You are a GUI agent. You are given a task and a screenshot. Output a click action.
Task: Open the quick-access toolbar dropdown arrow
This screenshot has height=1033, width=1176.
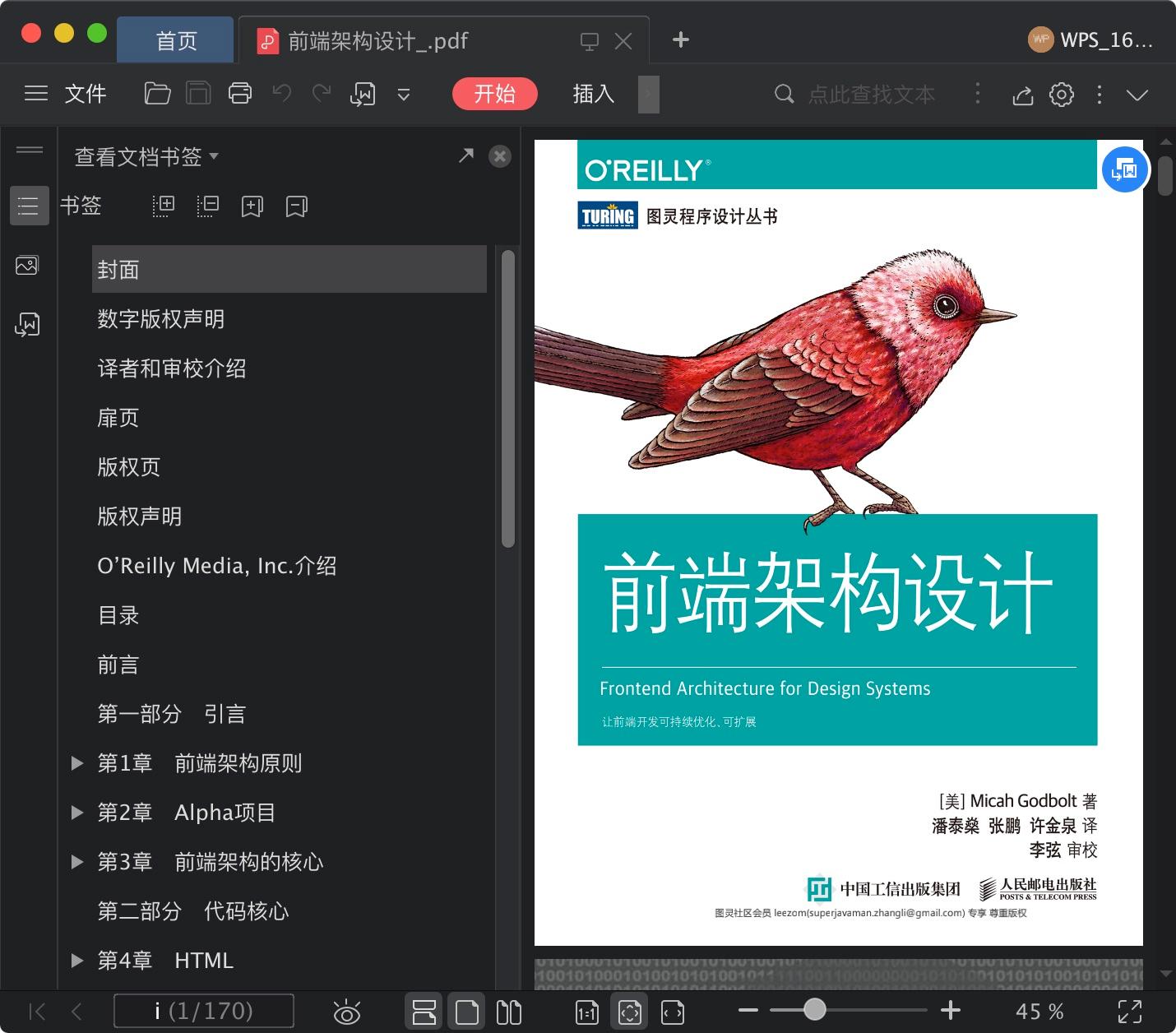tap(404, 95)
